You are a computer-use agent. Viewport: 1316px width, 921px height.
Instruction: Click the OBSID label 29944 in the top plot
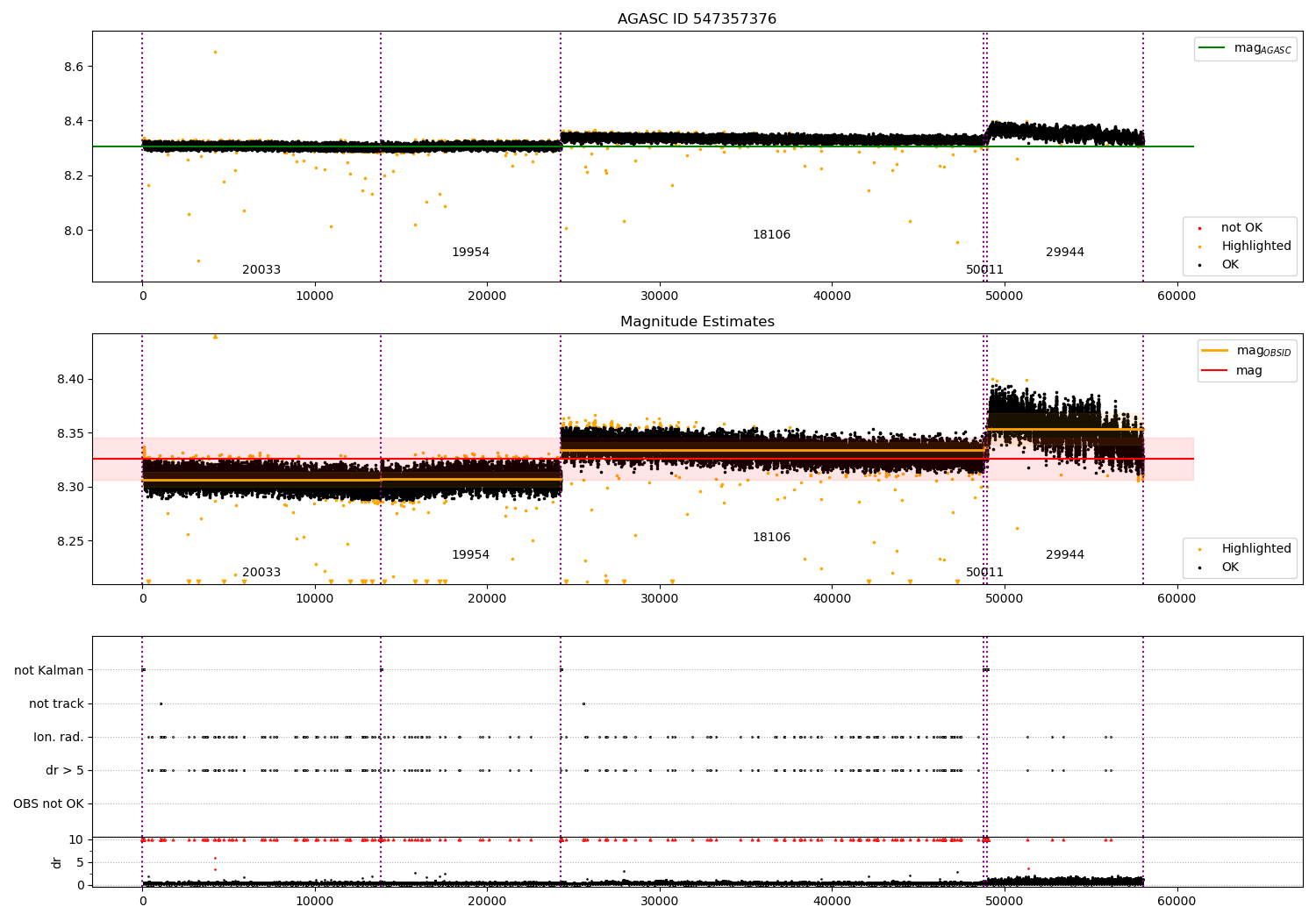(x=1065, y=253)
